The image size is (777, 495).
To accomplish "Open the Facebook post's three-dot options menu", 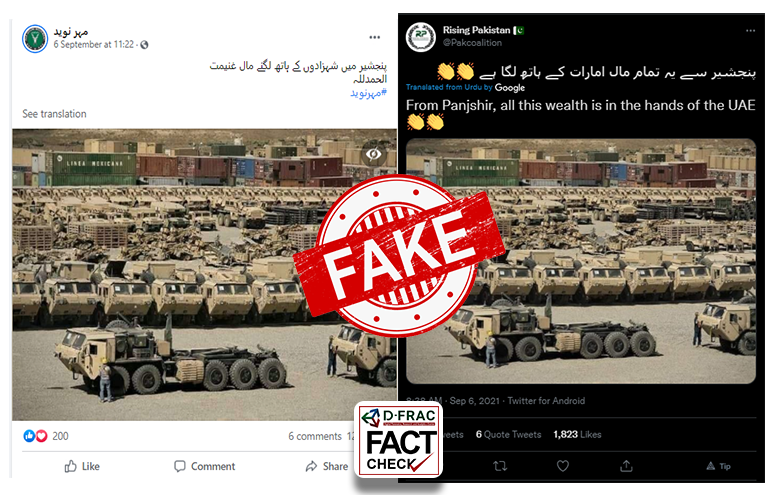I will pos(375,37).
